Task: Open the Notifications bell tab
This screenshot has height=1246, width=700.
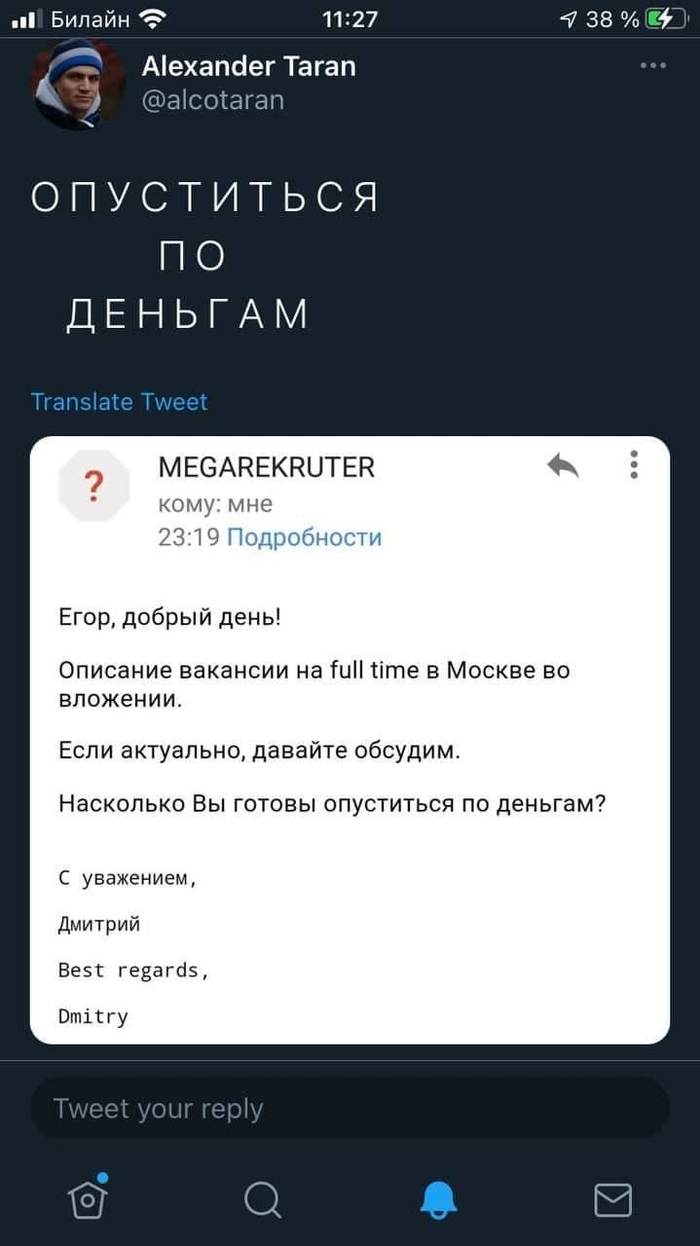Action: click(x=438, y=1198)
